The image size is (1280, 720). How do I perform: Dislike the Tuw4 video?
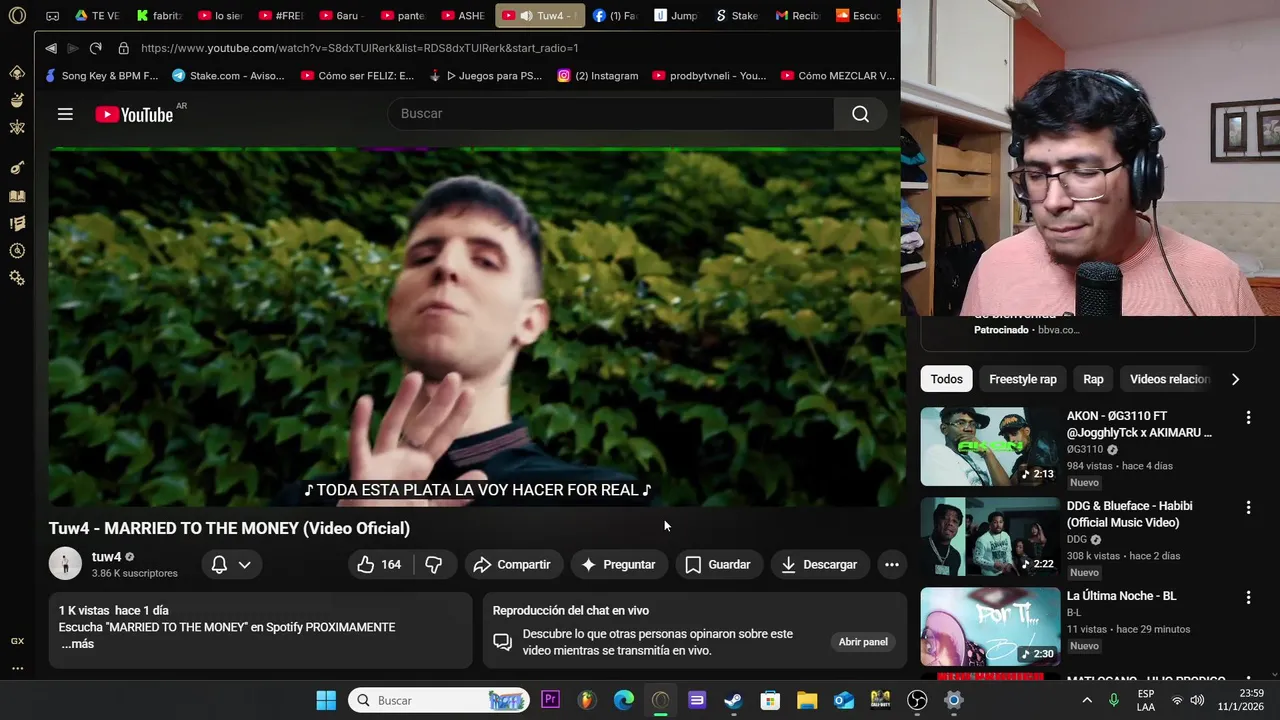pos(434,565)
